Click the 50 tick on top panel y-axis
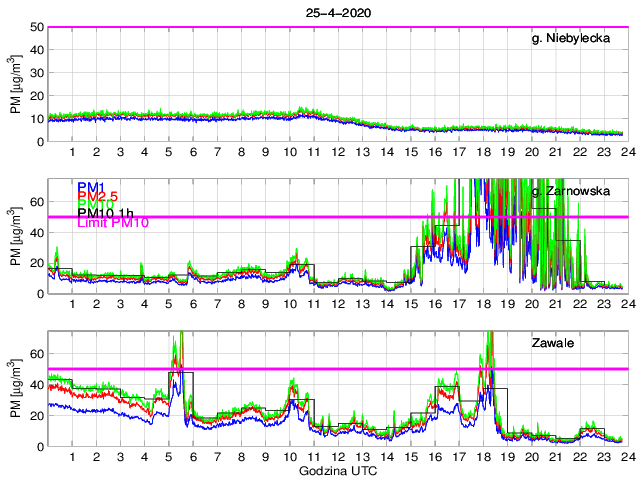 click(36, 27)
